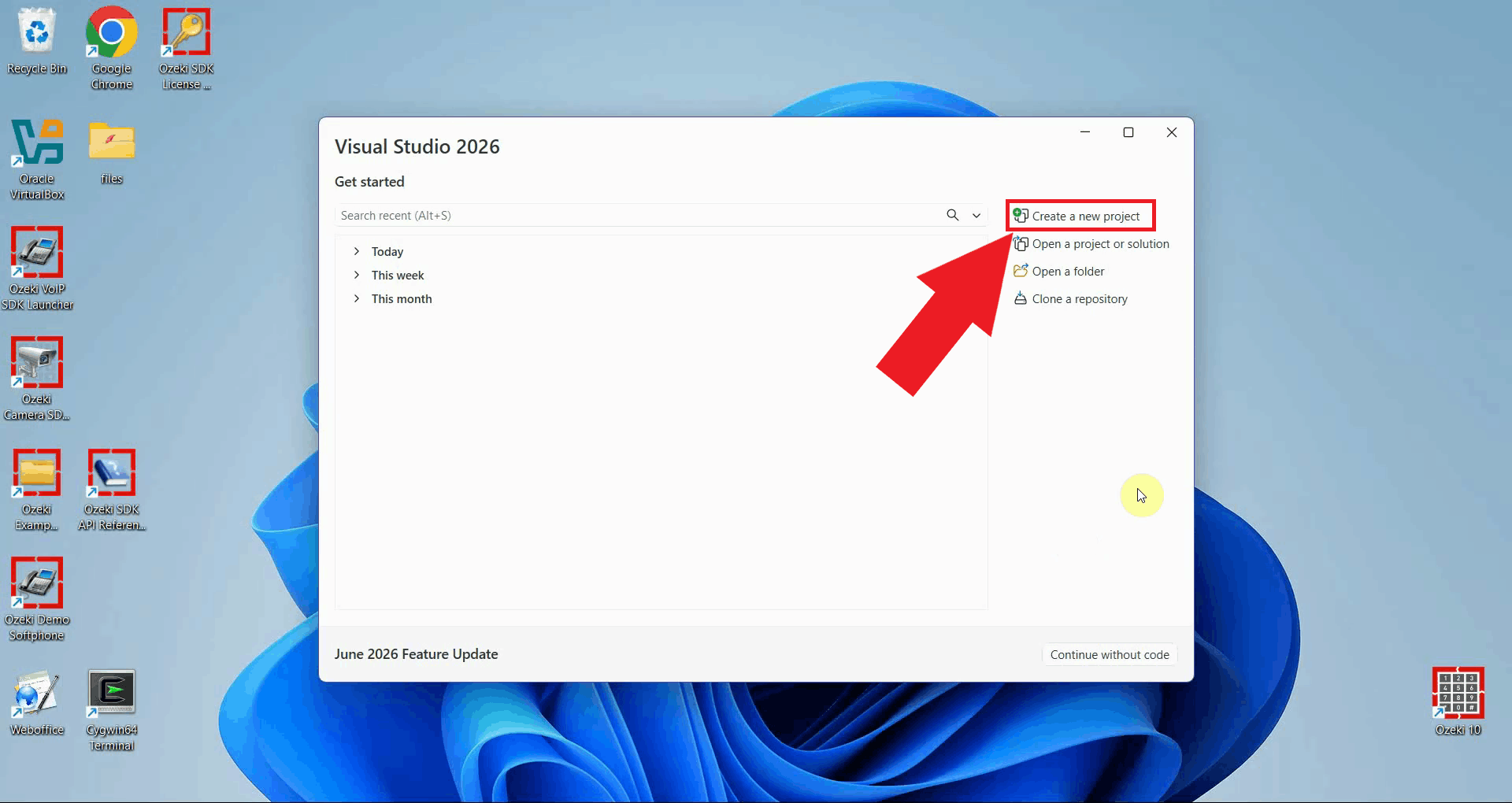1512x803 pixels.
Task: Select the Ozeki Examples folder icon
Action: pyautogui.click(x=37, y=490)
